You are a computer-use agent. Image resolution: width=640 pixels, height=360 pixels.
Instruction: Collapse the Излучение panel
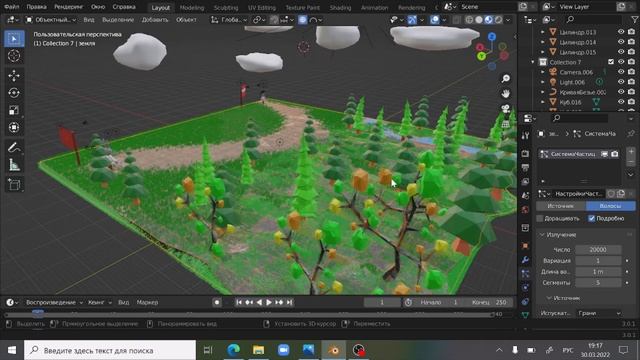(542, 235)
